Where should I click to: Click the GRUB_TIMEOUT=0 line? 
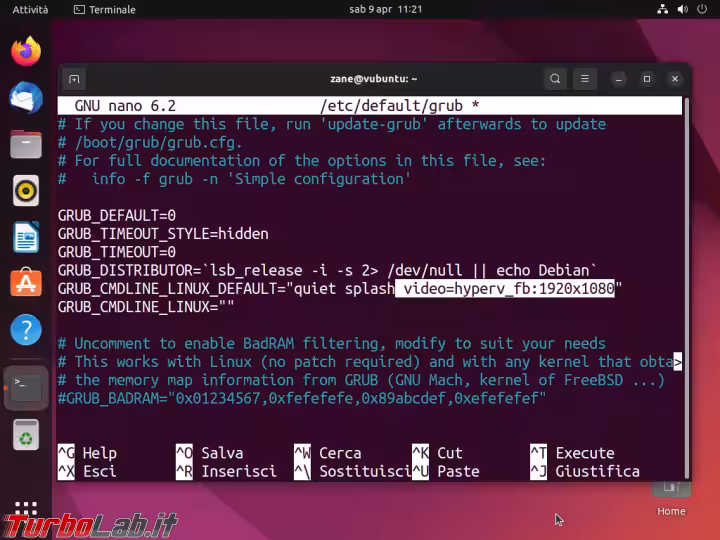(x=117, y=252)
